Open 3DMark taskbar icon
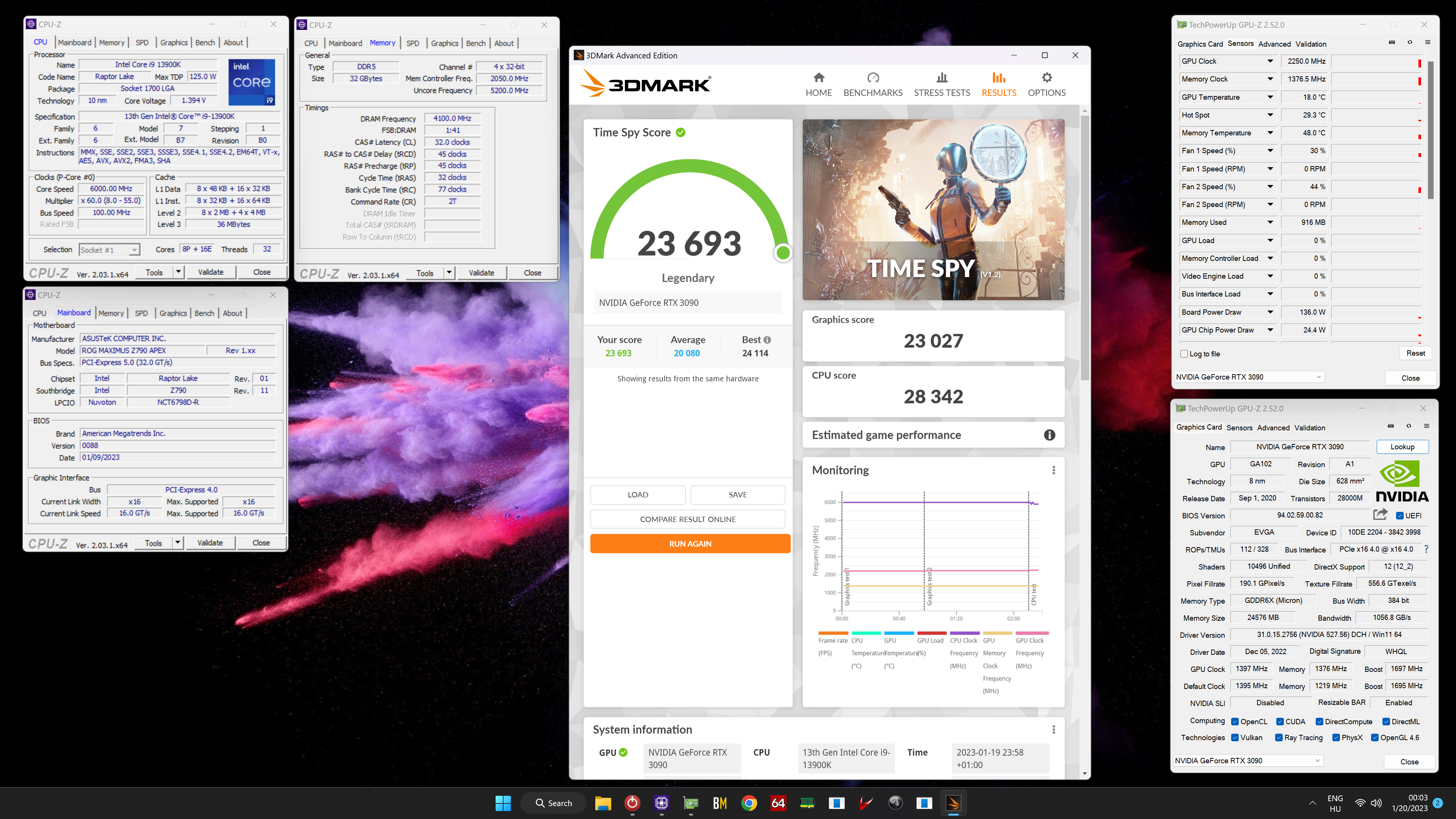1456x819 pixels. 954,803
